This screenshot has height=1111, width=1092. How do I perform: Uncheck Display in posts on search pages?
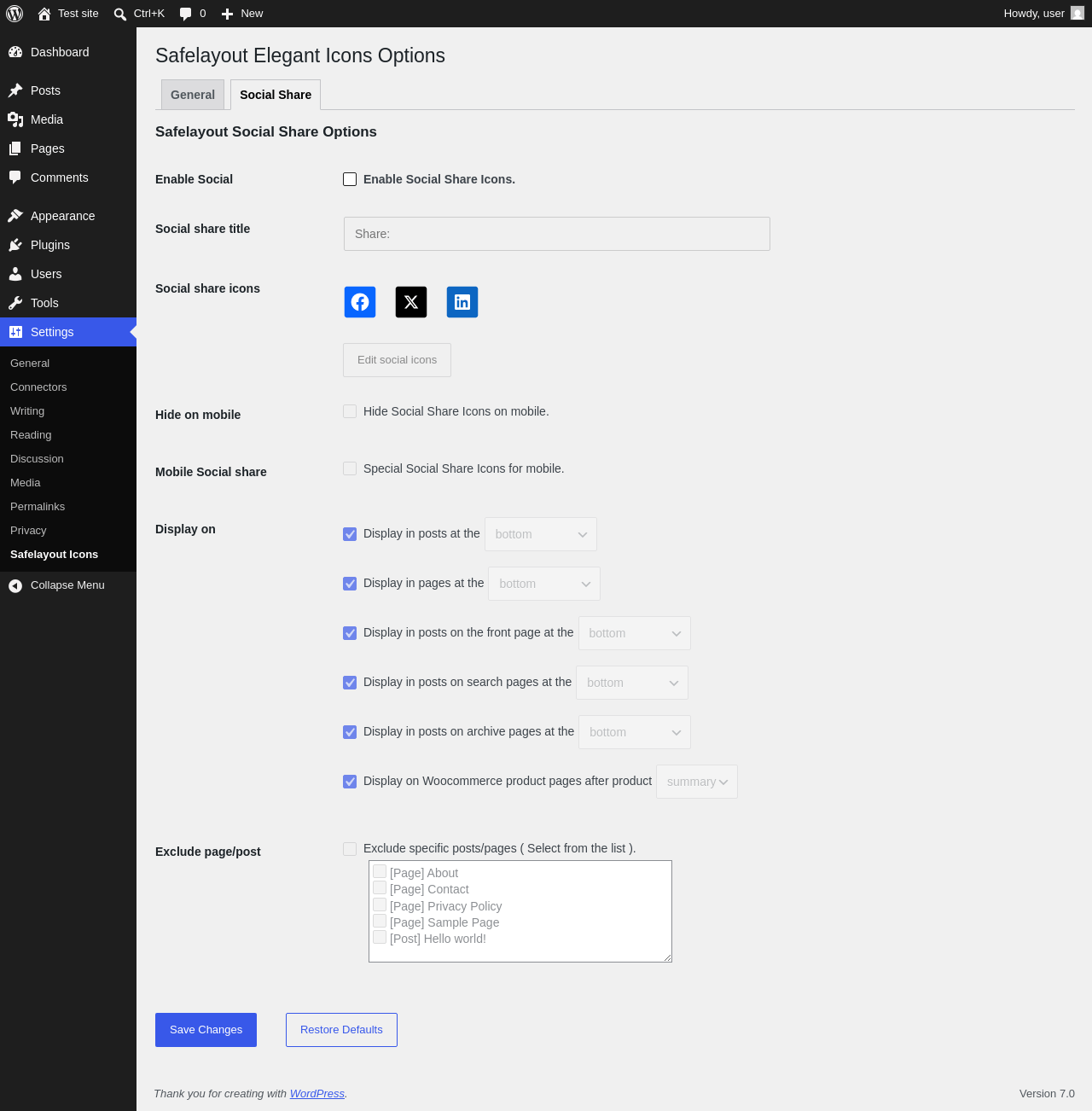tap(350, 683)
